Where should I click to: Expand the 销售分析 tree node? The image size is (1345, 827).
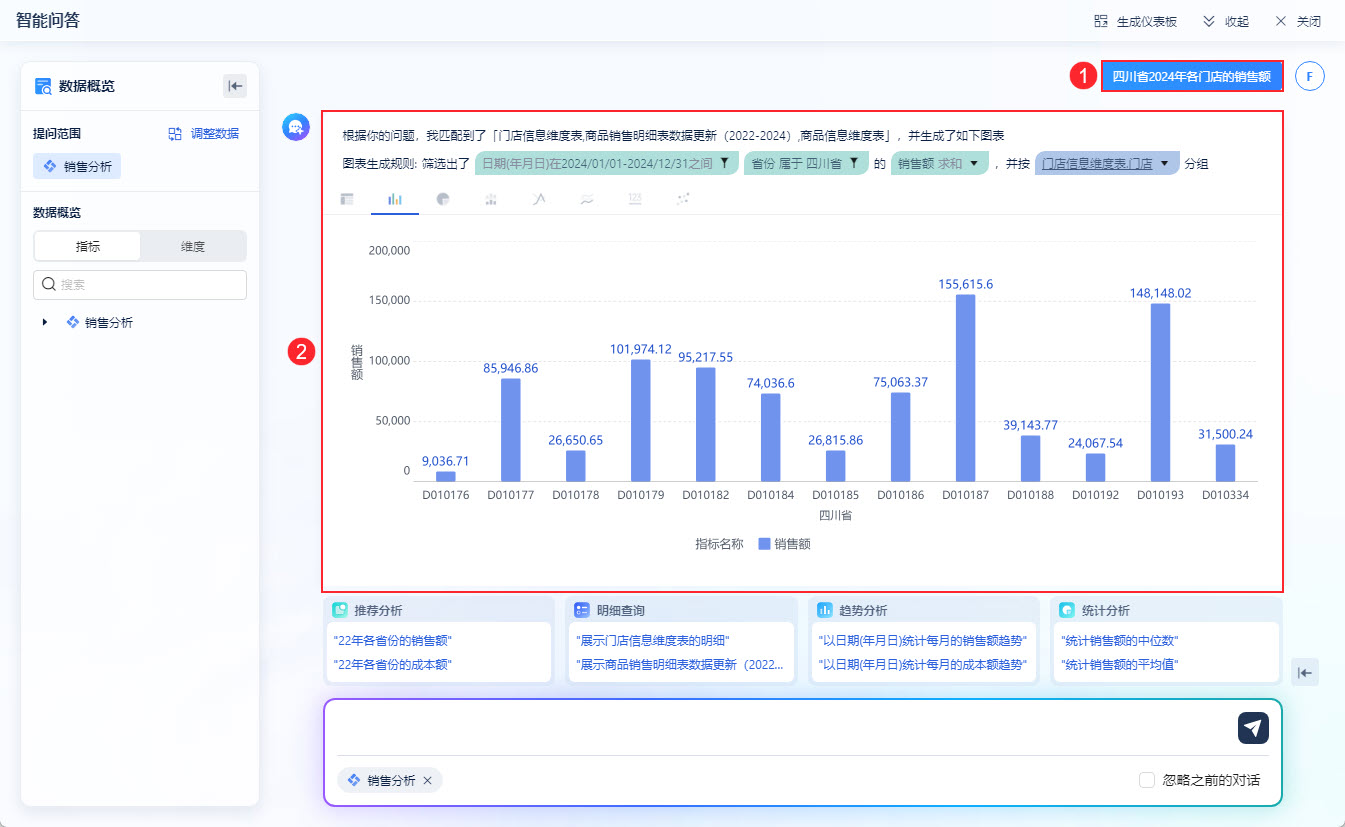[x=45, y=323]
